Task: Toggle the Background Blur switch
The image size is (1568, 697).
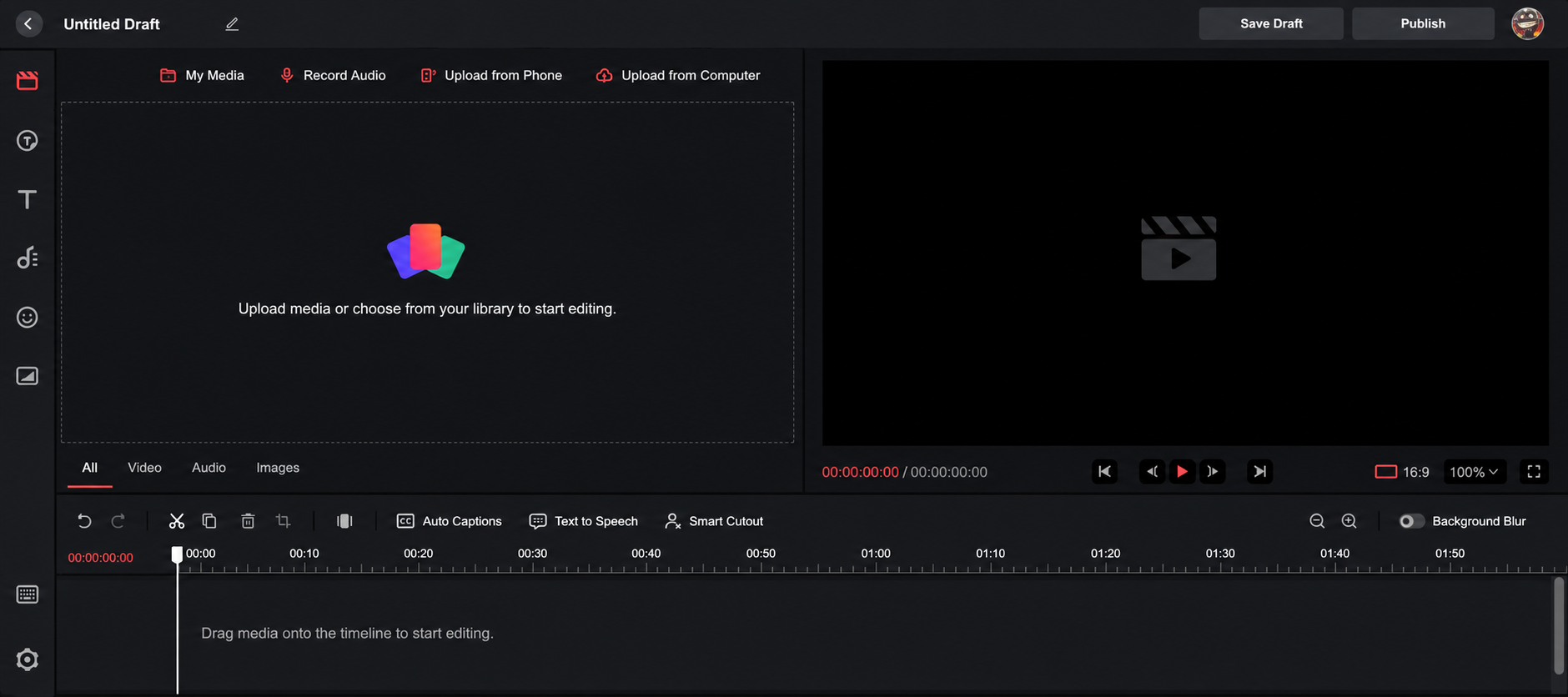Action: (x=1411, y=521)
